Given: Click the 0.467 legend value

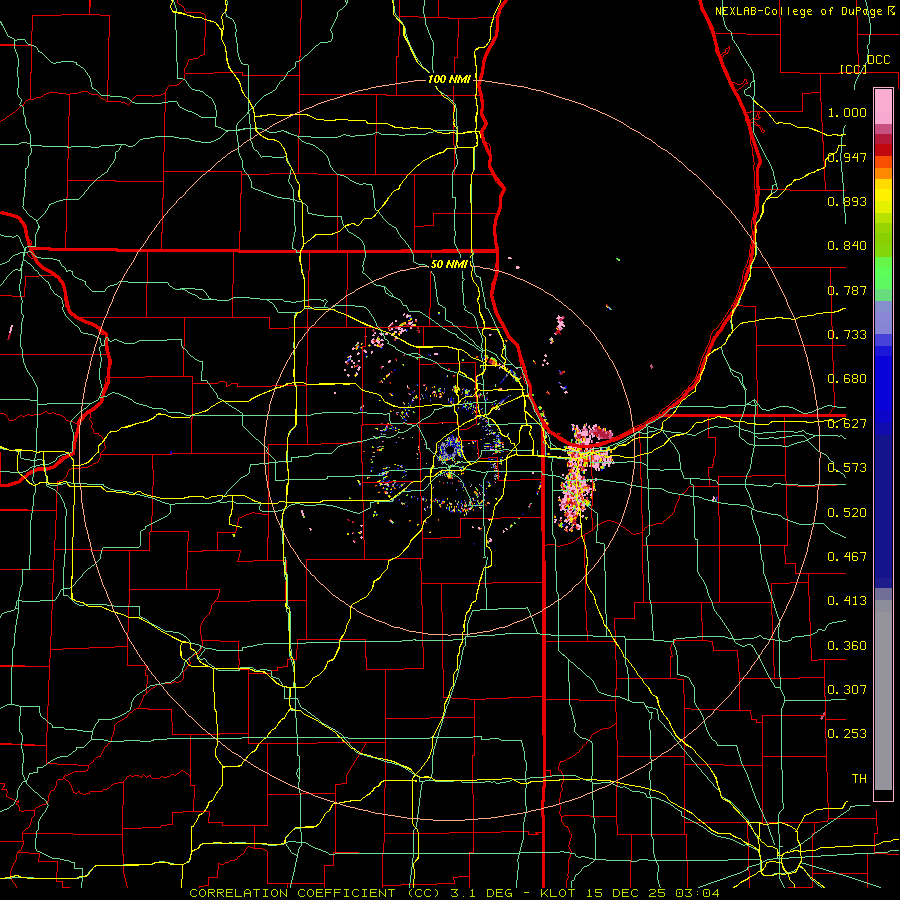Looking at the screenshot, I should click(x=847, y=557).
